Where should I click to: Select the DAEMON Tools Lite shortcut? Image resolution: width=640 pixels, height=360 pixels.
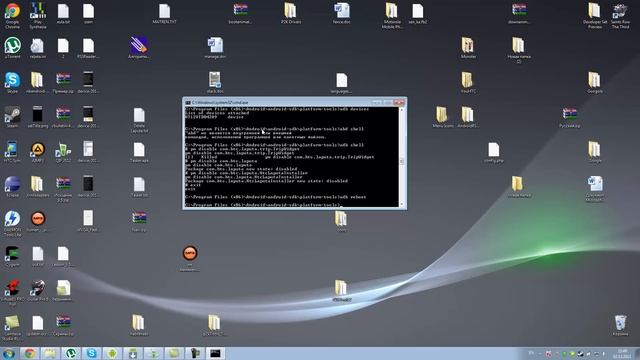click(12, 223)
